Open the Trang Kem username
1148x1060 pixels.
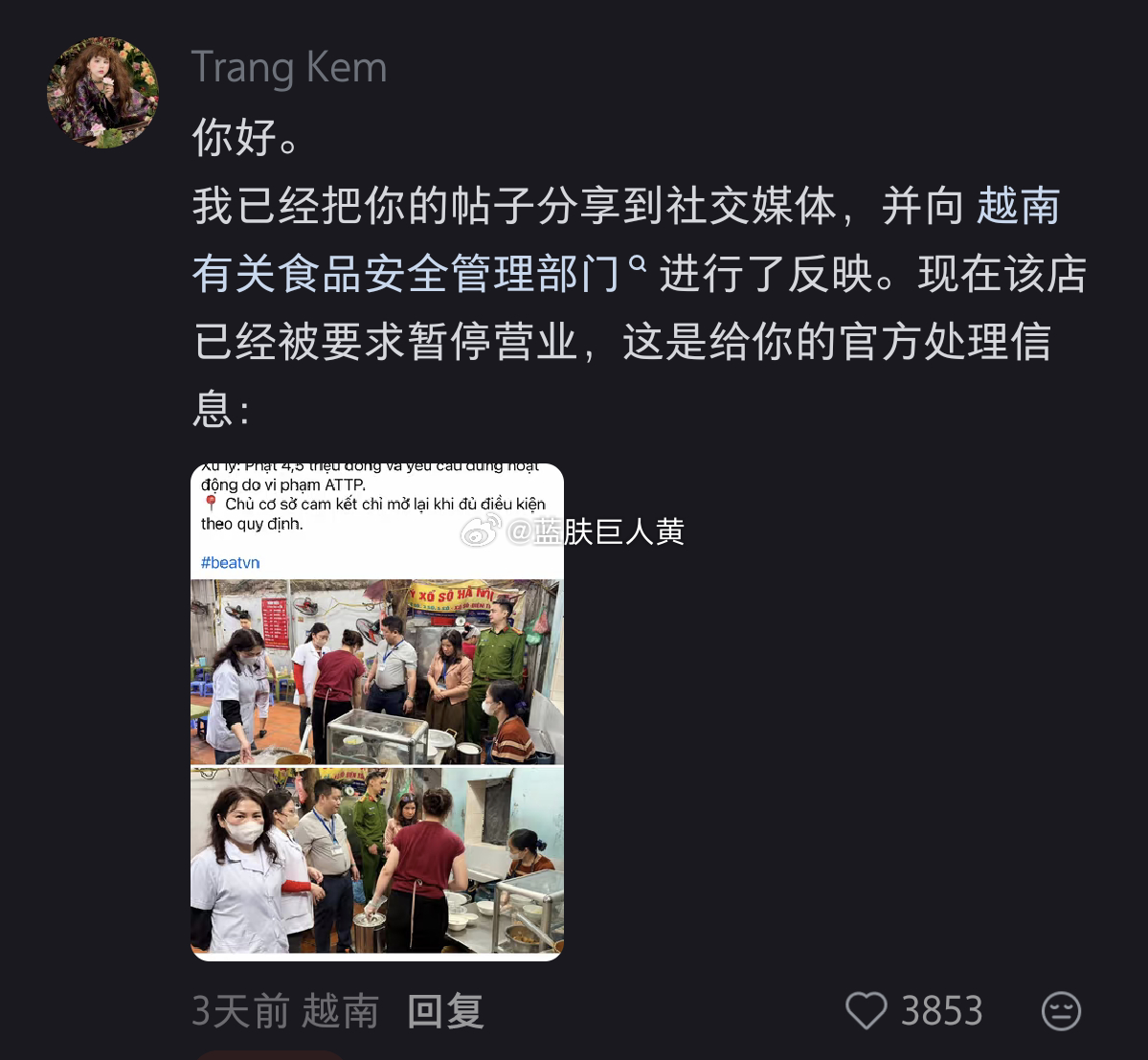289,67
